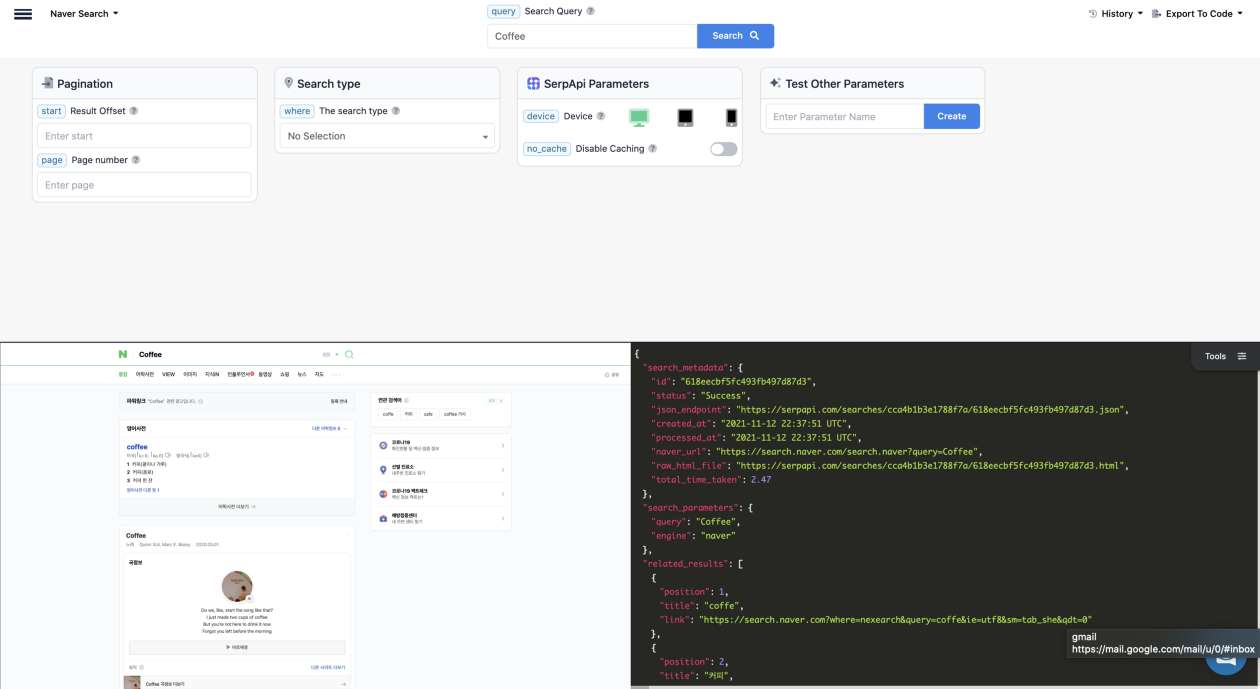
Task: Select the desktop device icon
Action: (x=639, y=118)
